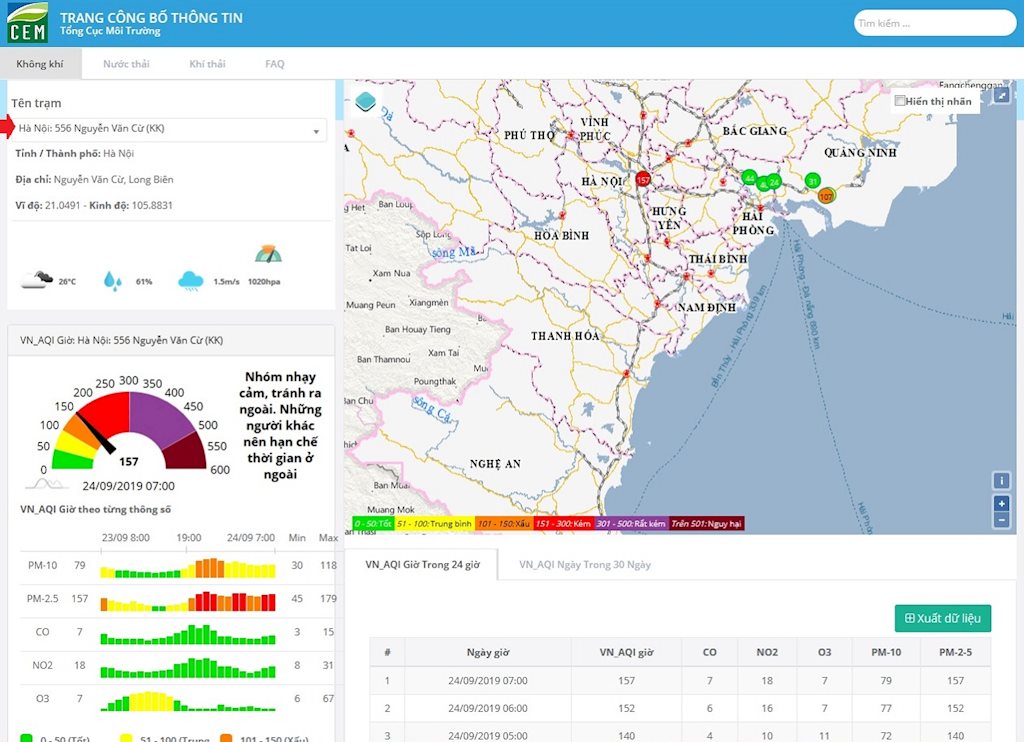Click the fullscreen map expand icon
The image size is (1024, 742).
click(1001, 95)
